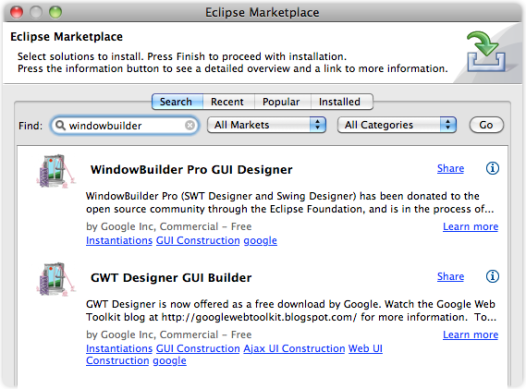Viewport: 526px width, 389px height.
Task: Click the Marketplace install arrow icon
Action: (x=486, y=51)
